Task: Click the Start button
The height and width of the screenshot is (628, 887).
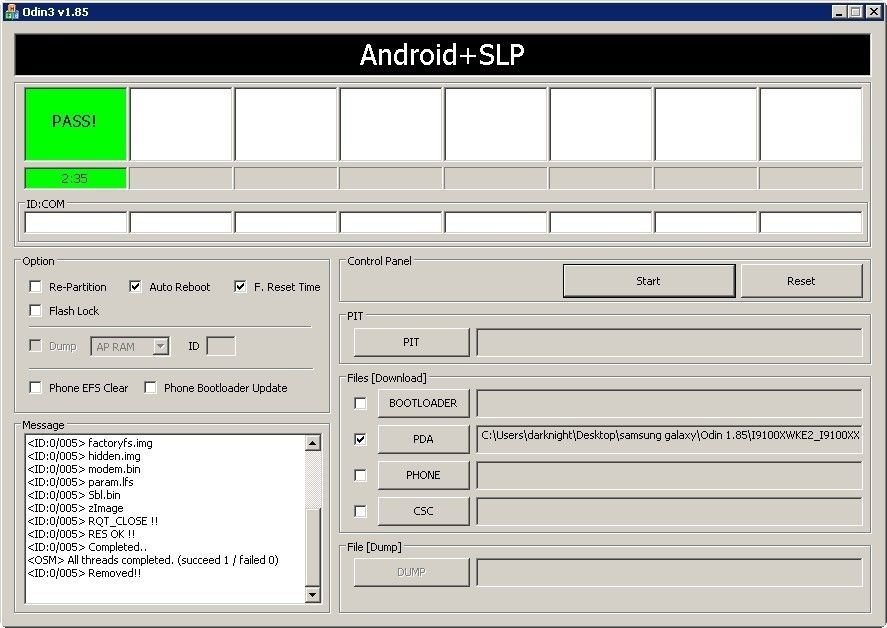Action: click(649, 281)
